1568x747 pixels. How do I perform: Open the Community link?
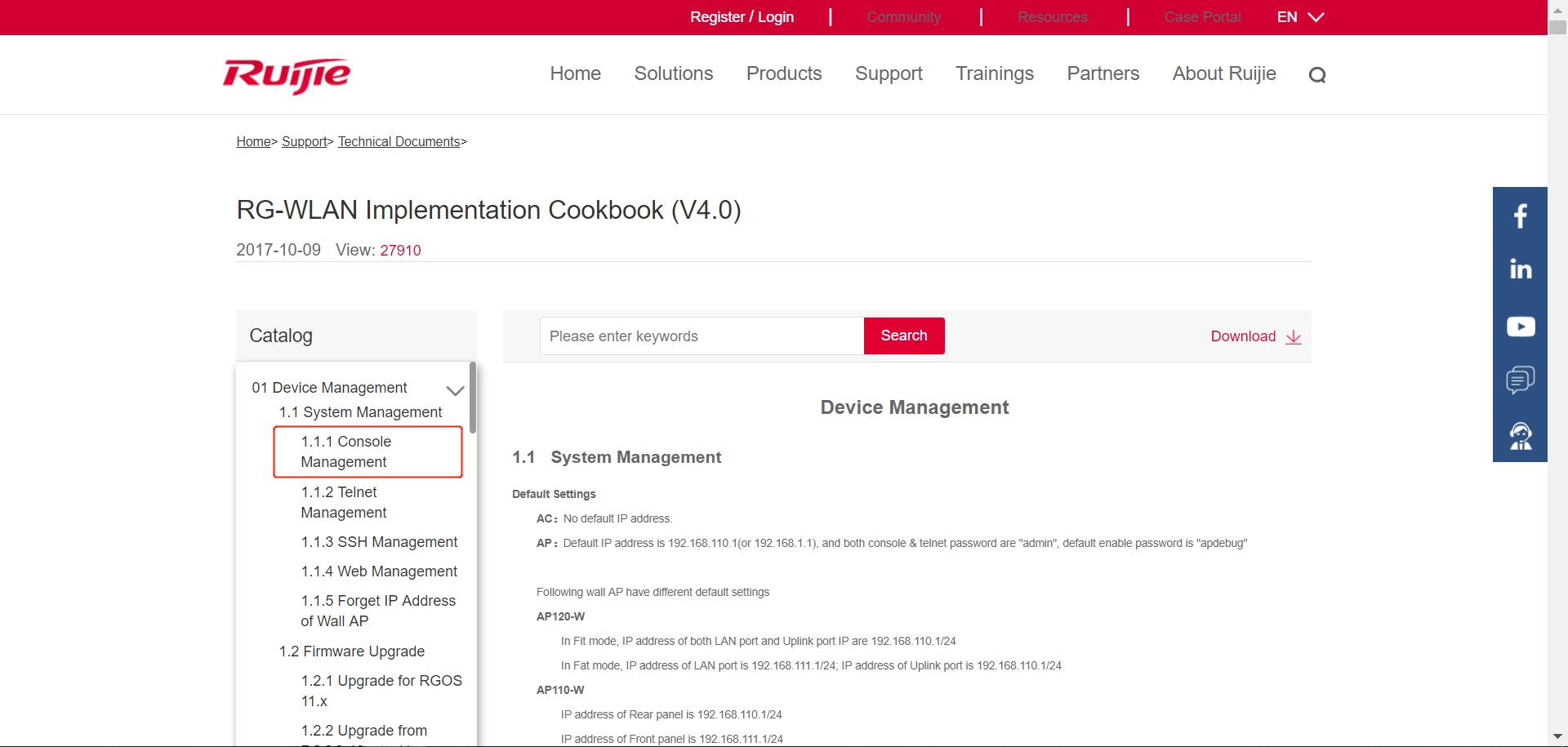[903, 17]
